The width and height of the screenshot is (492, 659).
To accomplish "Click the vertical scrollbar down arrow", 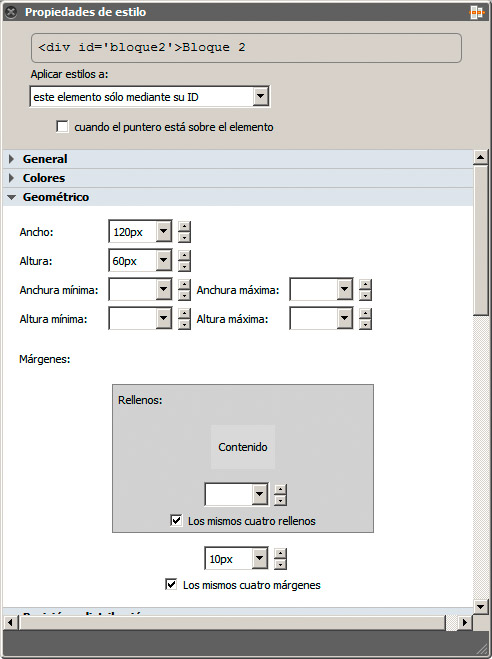I will (480, 606).
